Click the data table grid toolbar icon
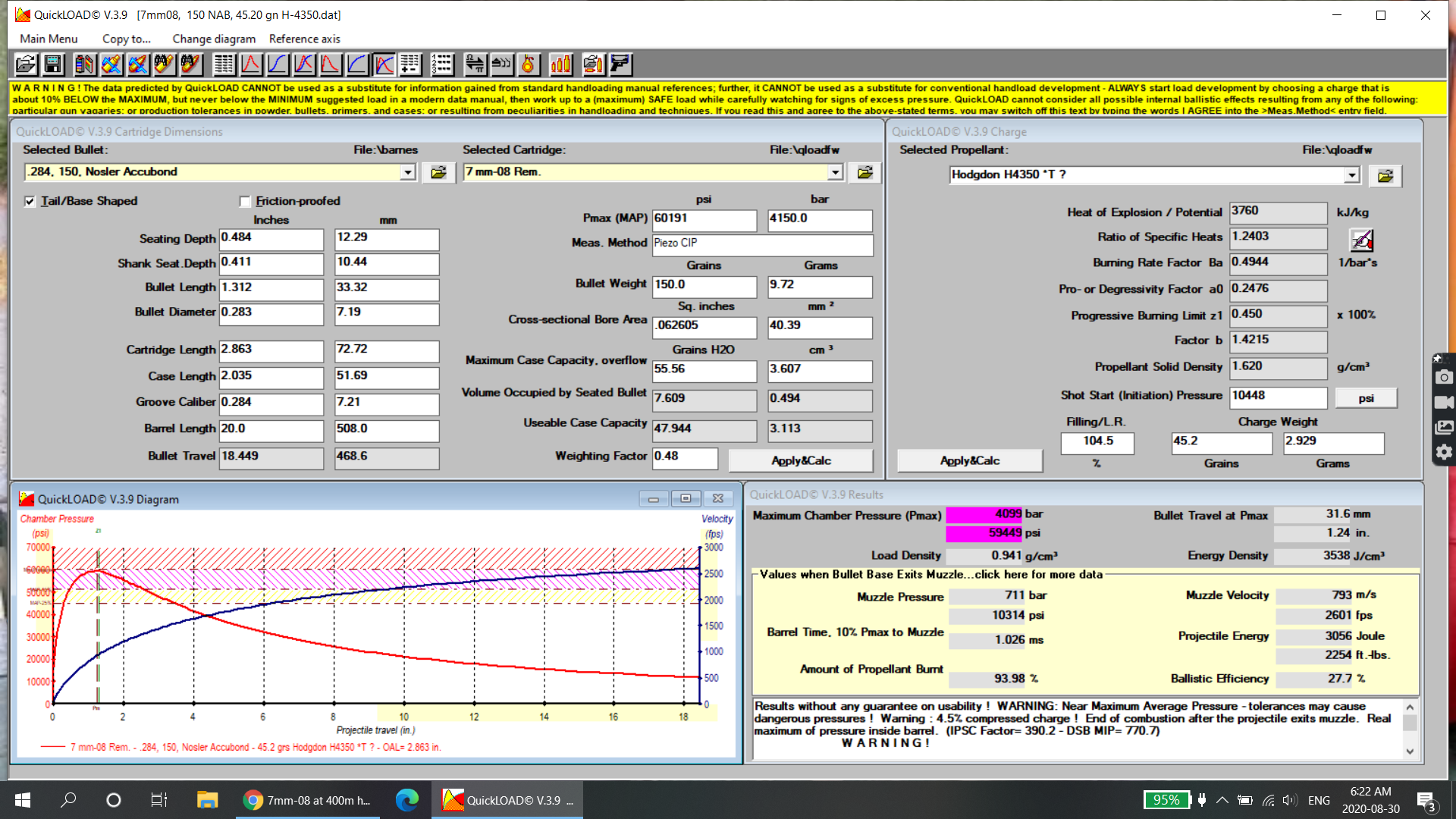The height and width of the screenshot is (819, 1456). coord(224,64)
